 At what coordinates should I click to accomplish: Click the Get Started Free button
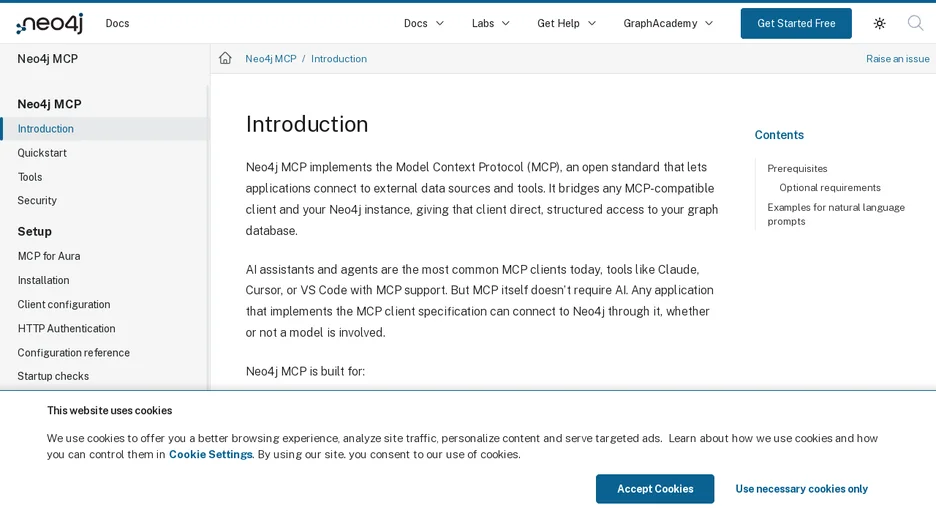[x=796, y=23]
